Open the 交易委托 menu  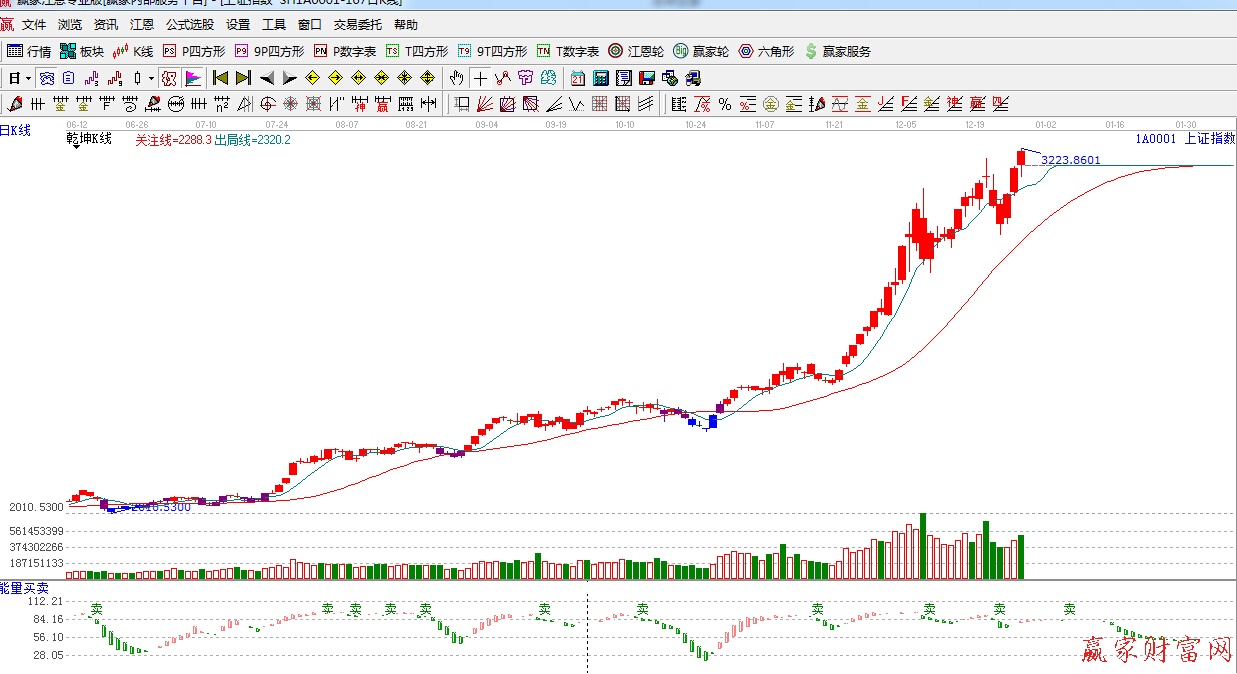tap(358, 25)
